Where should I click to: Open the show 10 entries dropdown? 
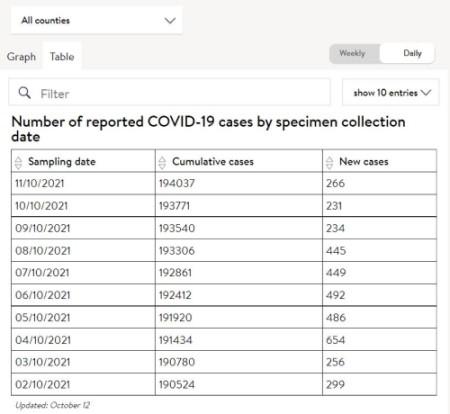(x=391, y=92)
